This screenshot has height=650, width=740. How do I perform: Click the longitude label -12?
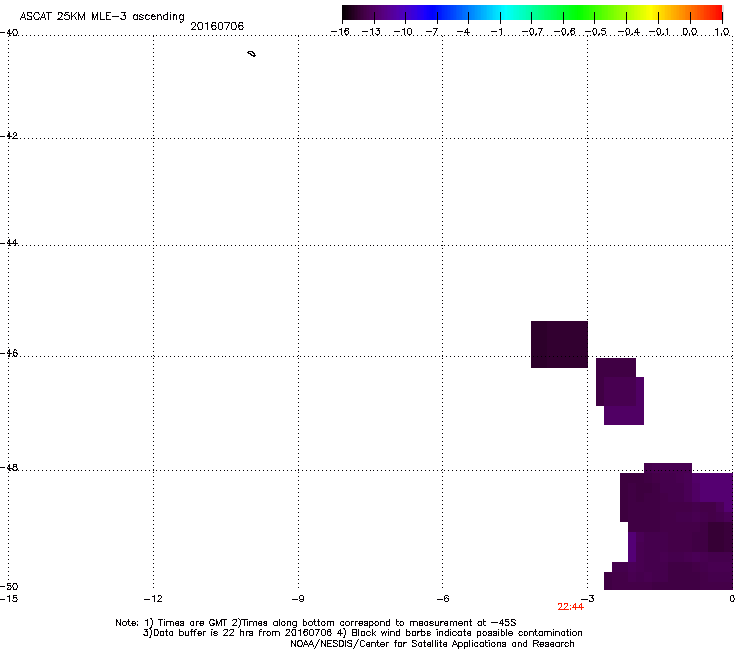click(x=153, y=599)
